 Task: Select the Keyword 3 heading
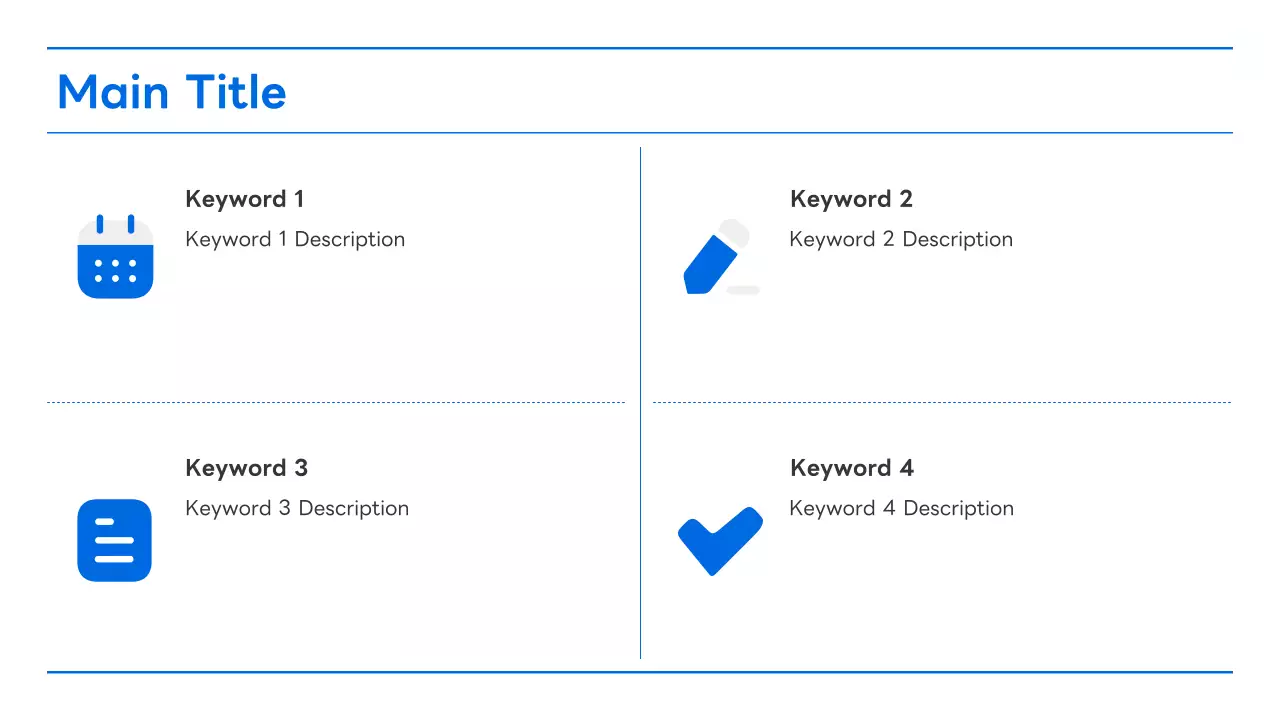(246, 468)
